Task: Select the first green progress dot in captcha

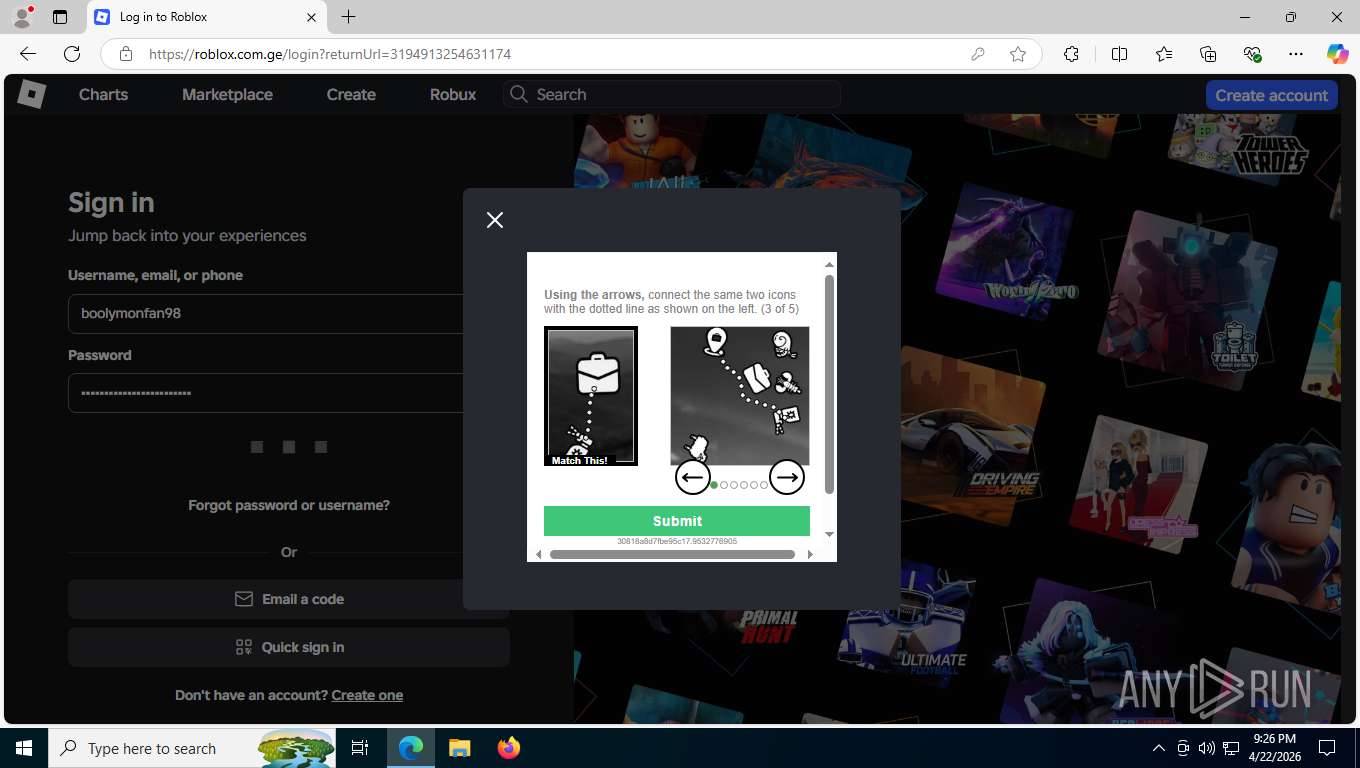Action: [x=714, y=485]
